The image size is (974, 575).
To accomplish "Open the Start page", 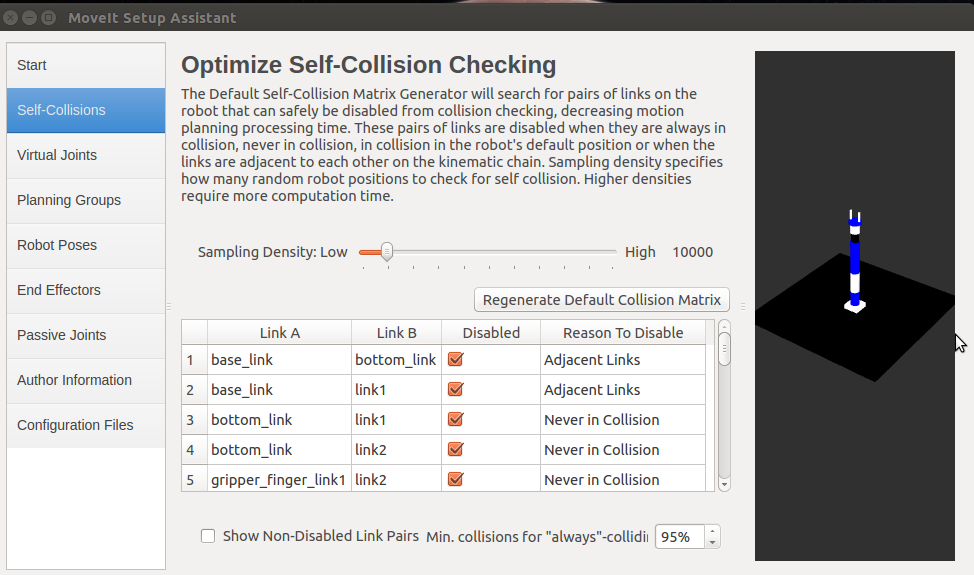I will 86,65.
